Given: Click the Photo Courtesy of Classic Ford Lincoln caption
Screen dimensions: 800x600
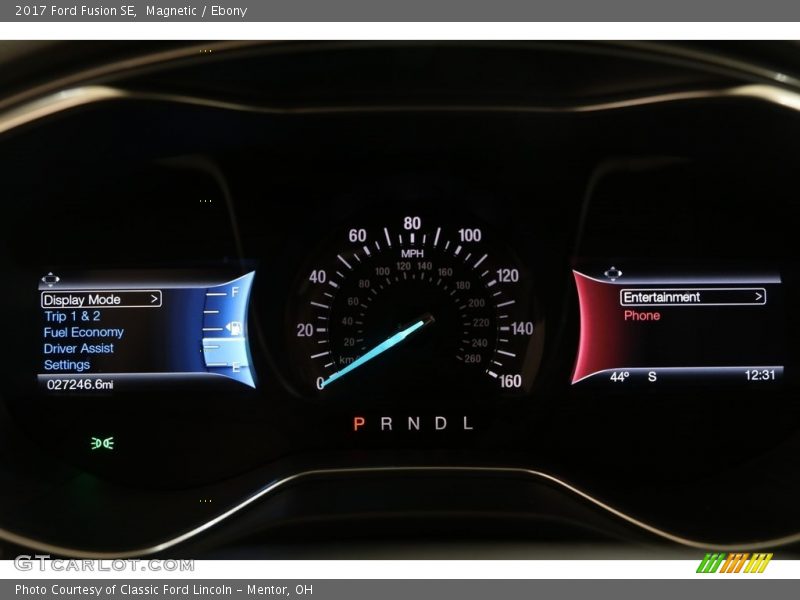Looking at the screenshot, I should coord(164,590).
